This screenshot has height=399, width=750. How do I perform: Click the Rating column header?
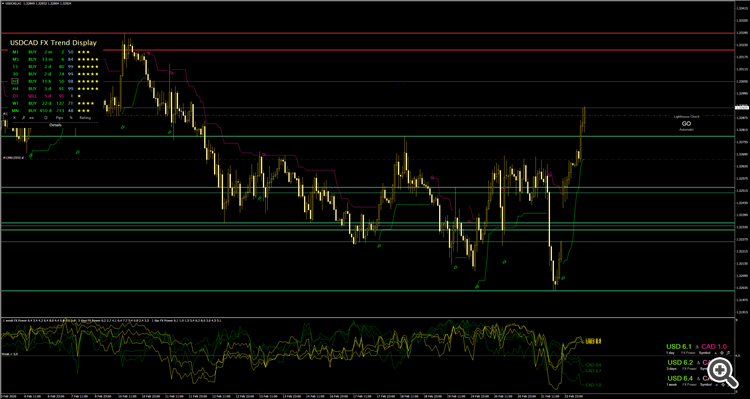tap(85, 117)
